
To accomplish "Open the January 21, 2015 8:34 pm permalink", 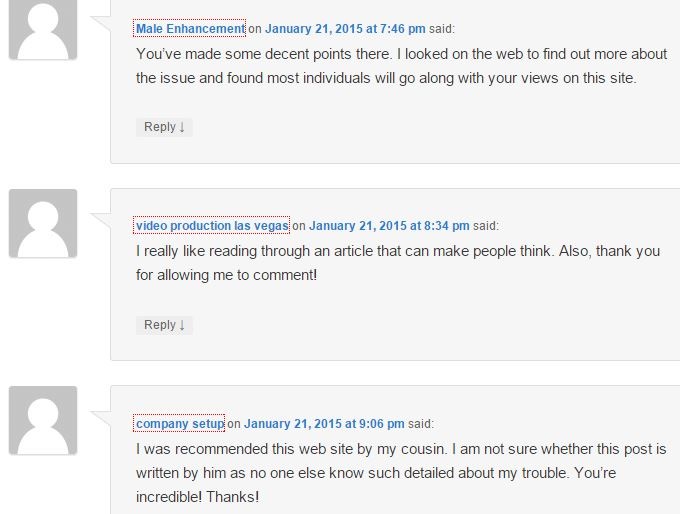I will click(x=389, y=226).
